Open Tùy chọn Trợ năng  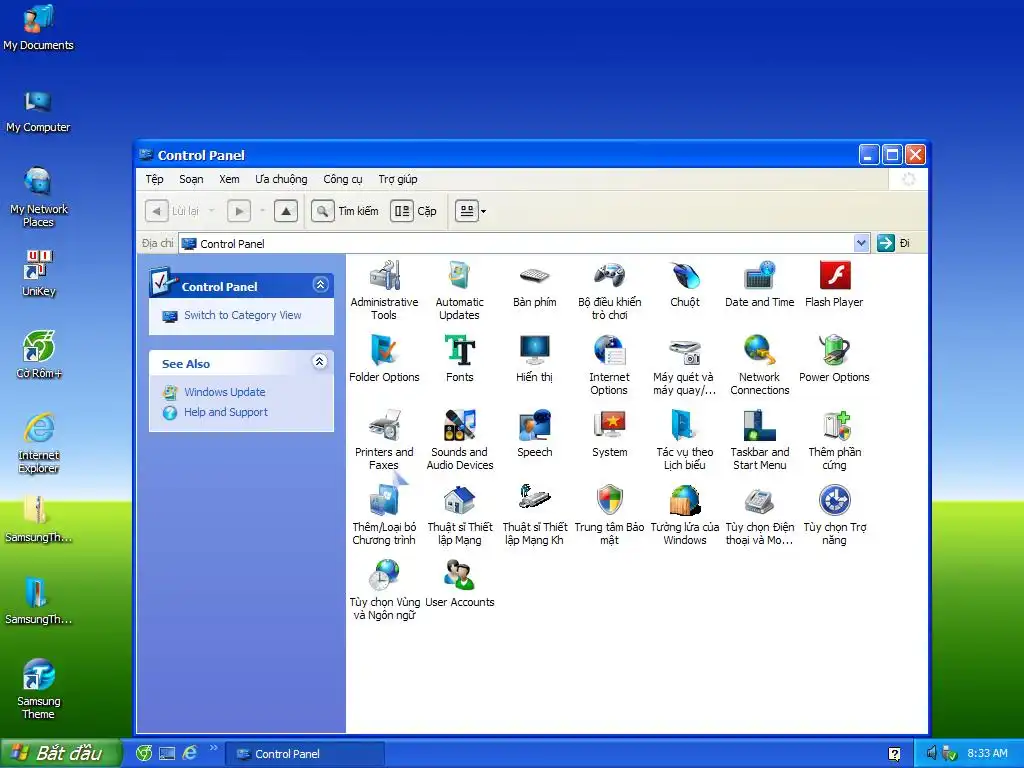pos(834,515)
